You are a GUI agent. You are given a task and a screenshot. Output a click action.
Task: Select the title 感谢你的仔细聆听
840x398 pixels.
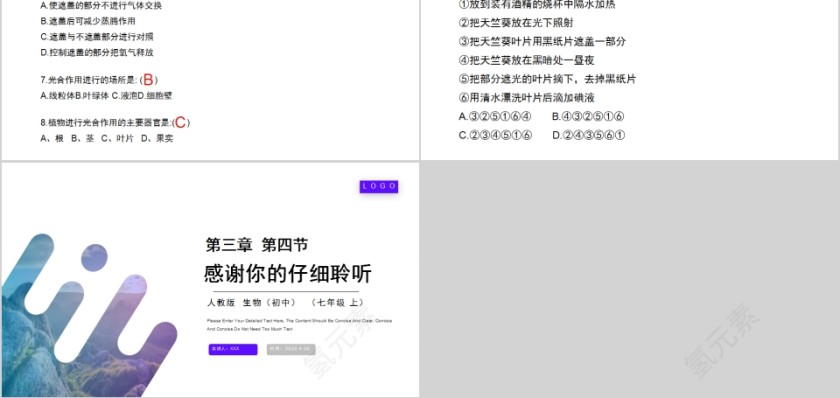288,274
